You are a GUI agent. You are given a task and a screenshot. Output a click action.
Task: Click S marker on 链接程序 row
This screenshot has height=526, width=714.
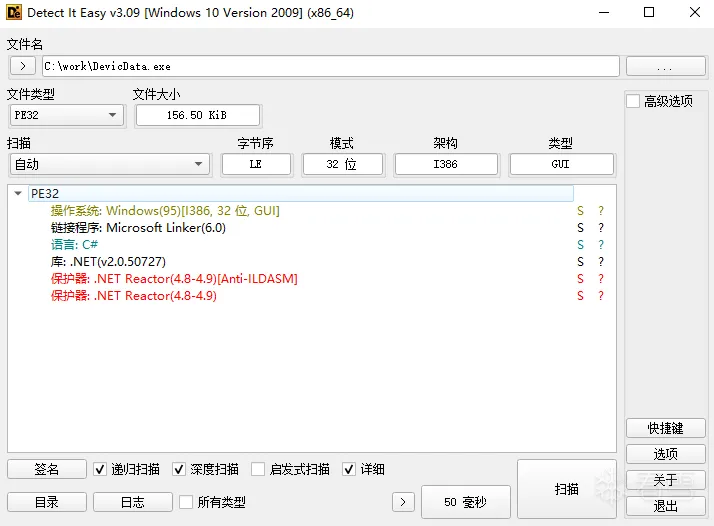[x=580, y=228]
